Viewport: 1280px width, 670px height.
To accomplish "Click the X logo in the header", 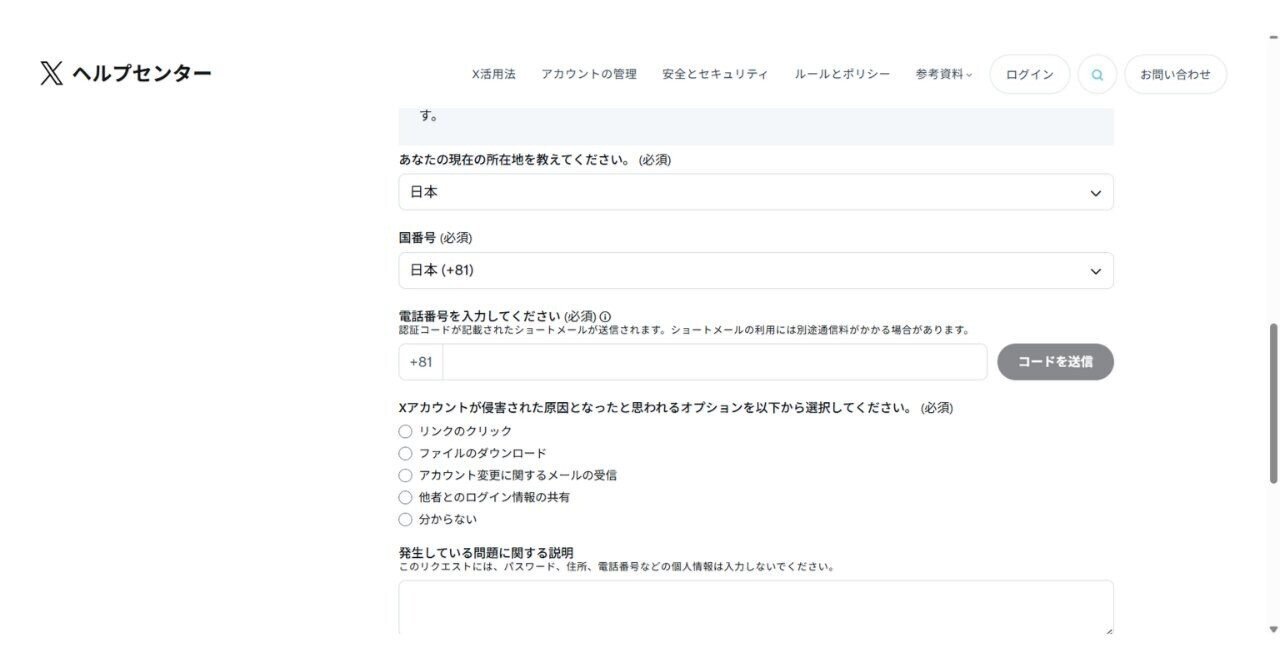I will click(x=49, y=72).
